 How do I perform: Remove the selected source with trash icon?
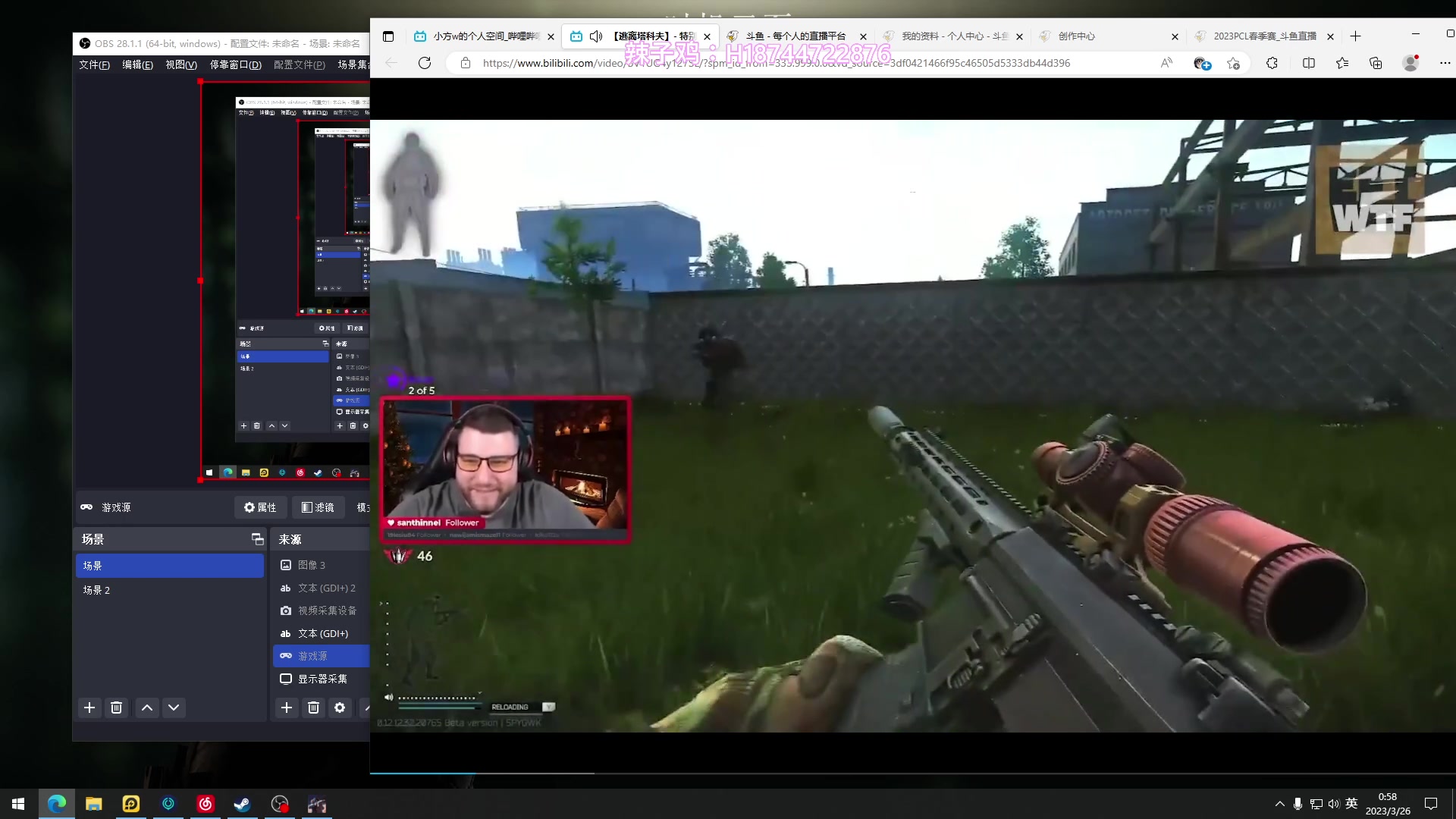[x=313, y=708]
